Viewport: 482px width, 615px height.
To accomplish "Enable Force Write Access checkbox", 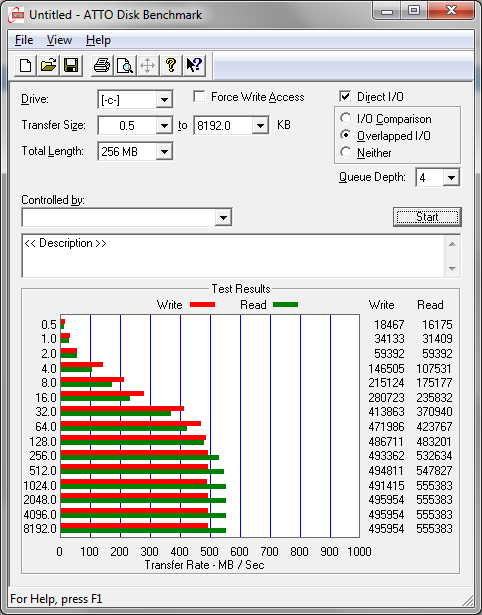I will [x=199, y=96].
